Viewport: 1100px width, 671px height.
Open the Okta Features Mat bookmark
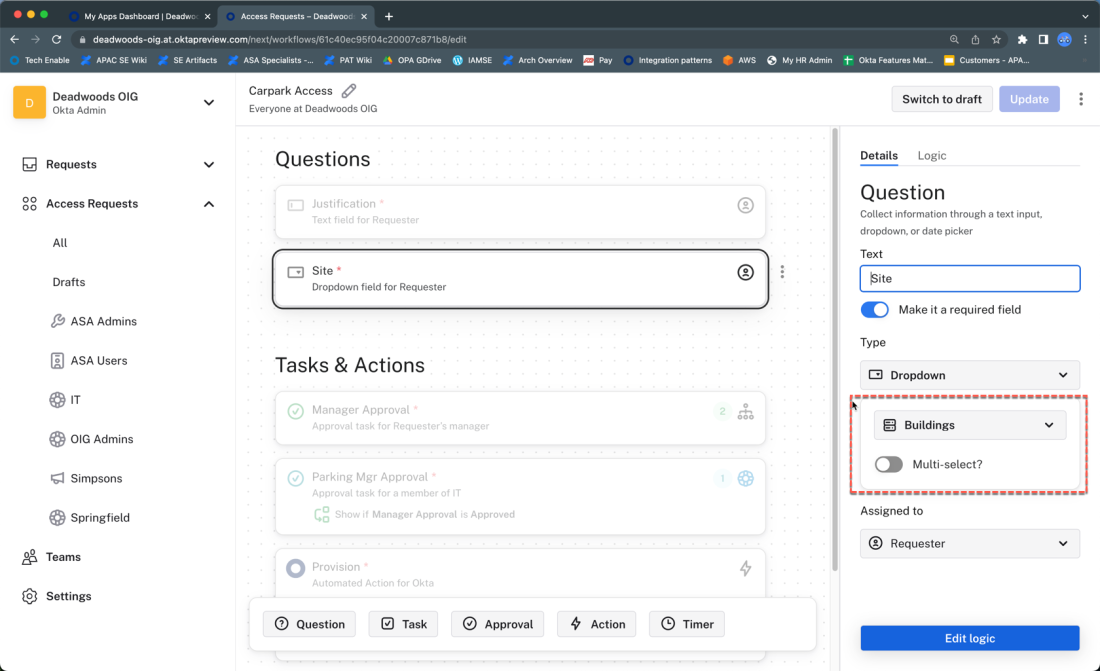(x=888, y=60)
